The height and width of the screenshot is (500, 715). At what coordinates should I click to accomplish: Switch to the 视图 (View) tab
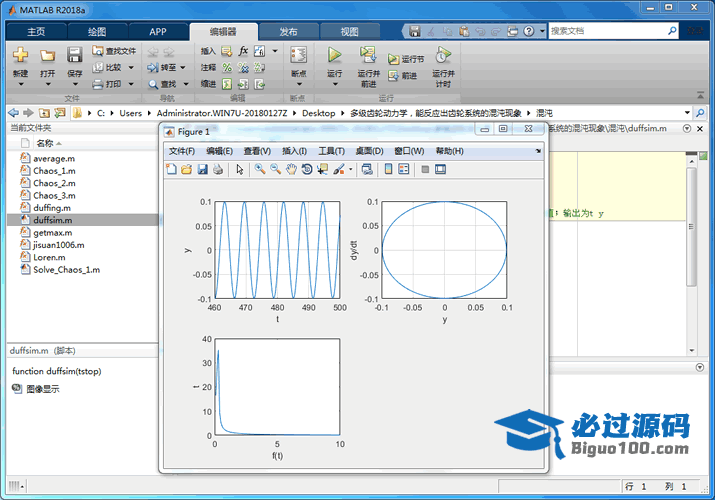click(349, 31)
